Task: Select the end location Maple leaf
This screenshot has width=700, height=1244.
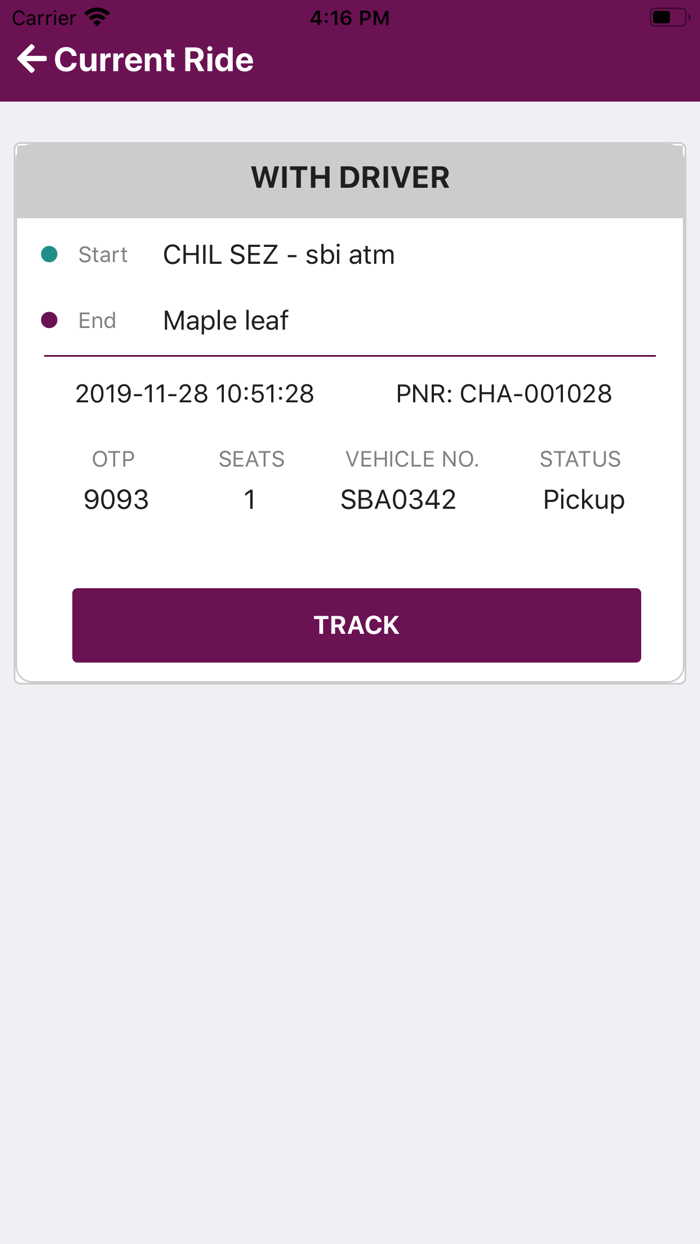Action: tap(225, 320)
